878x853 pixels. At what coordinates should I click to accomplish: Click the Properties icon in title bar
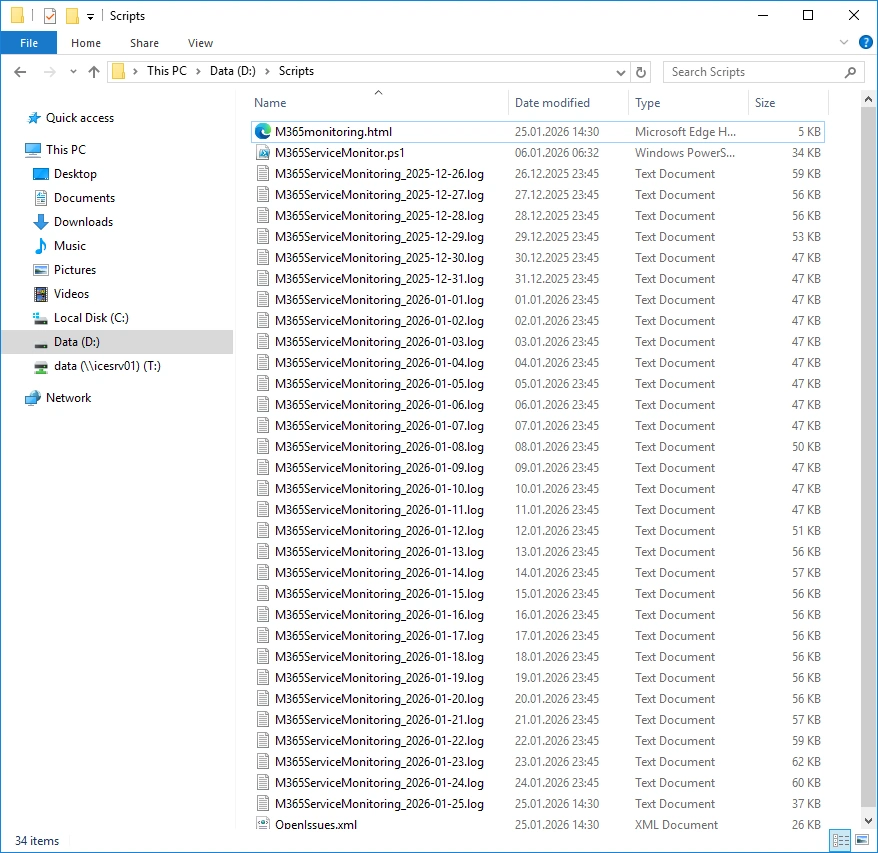[50, 16]
